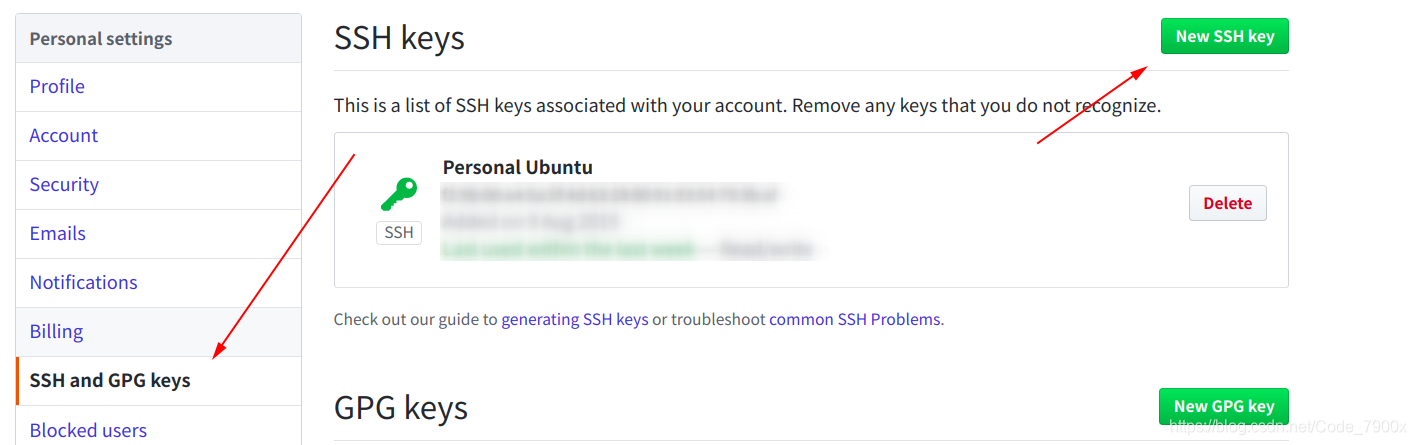1416x445 pixels.
Task: Open the Profile settings page
Action: (57, 87)
